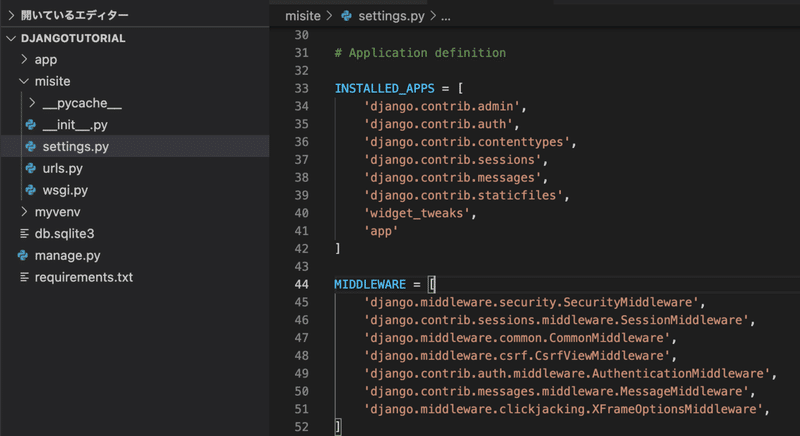
Task: Click the CsrfViewMiddleware string
Action: [516, 355]
